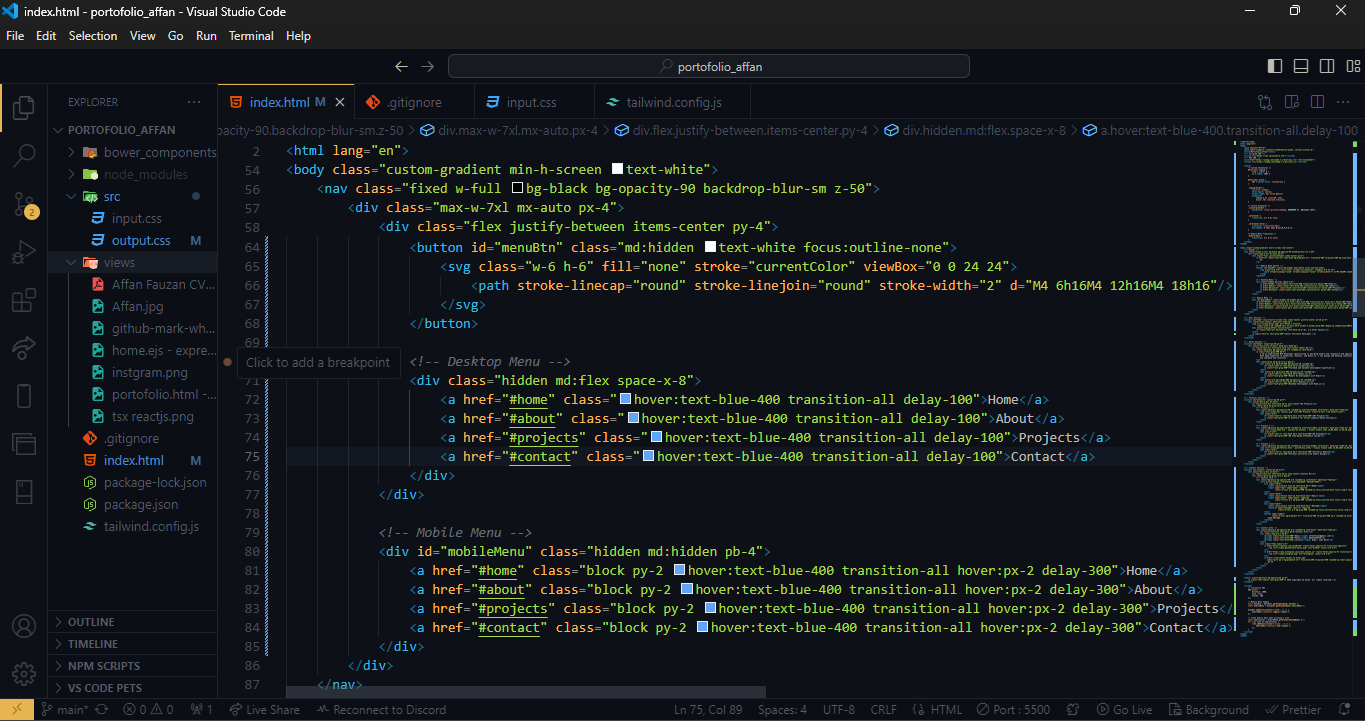
Task: Expand the OUTLINE section
Action: coord(91,622)
